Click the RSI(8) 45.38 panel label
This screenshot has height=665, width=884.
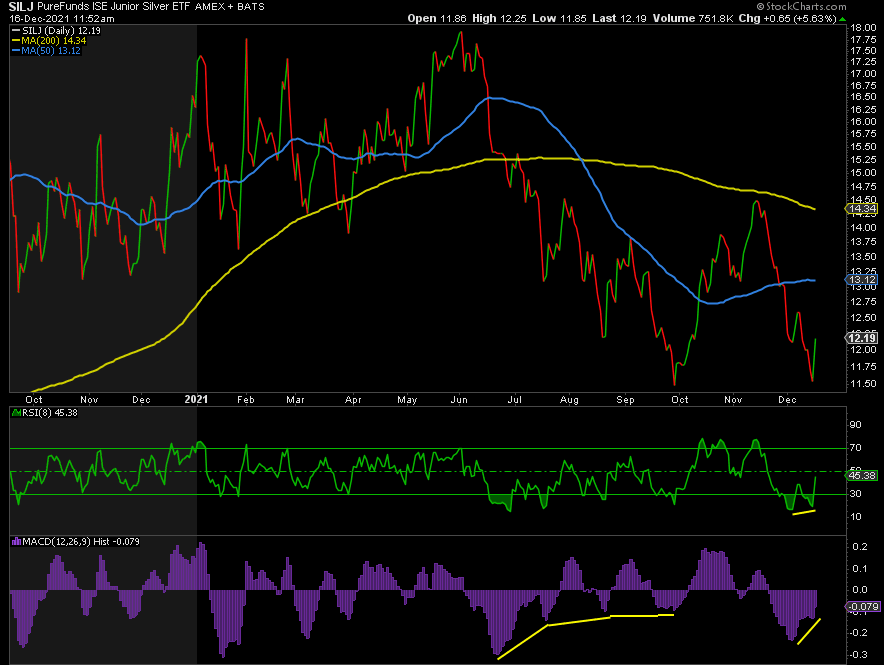[x=45, y=413]
